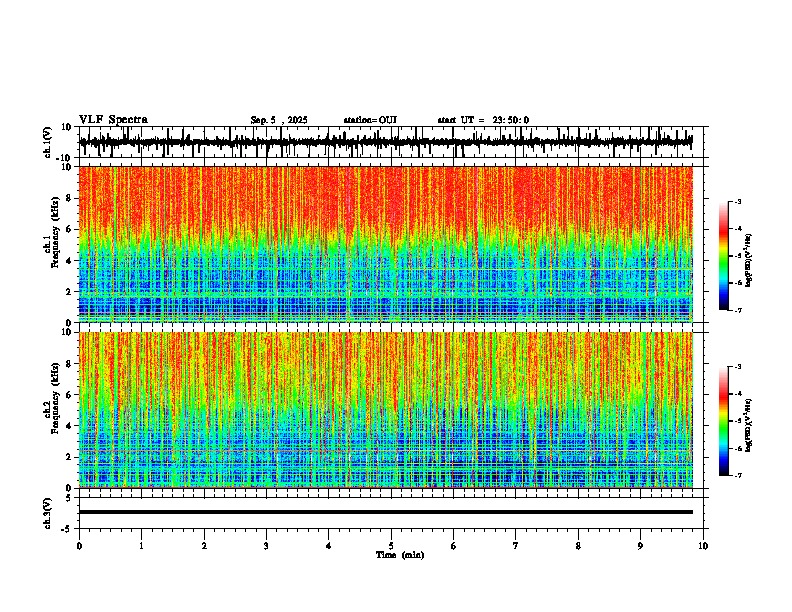Click the "9" minute tick on the time axis
792x612 pixels.
tap(640, 546)
